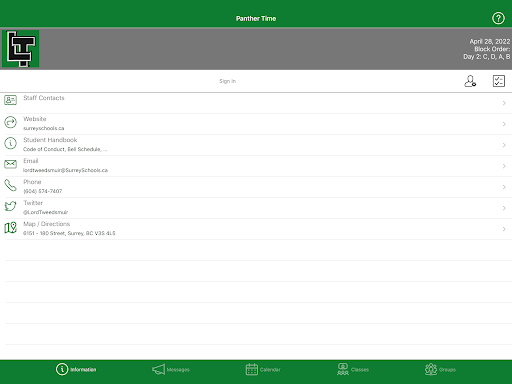Click the Student Handbook info icon
Image resolution: width=512 pixels, height=384 pixels.
point(10,143)
